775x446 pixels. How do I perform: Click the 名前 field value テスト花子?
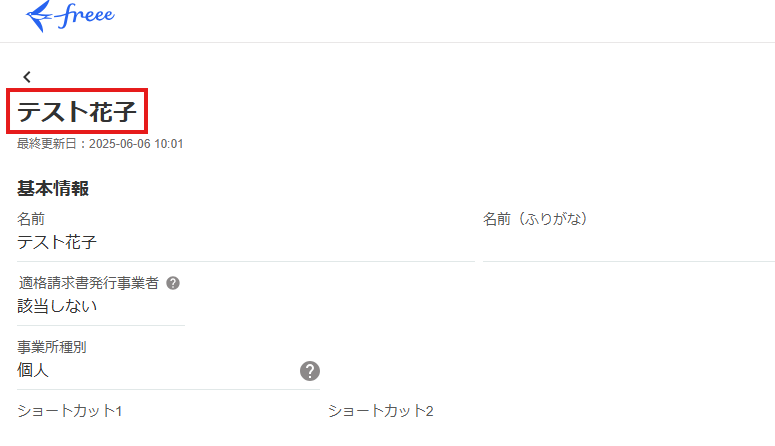pyautogui.click(x=57, y=242)
